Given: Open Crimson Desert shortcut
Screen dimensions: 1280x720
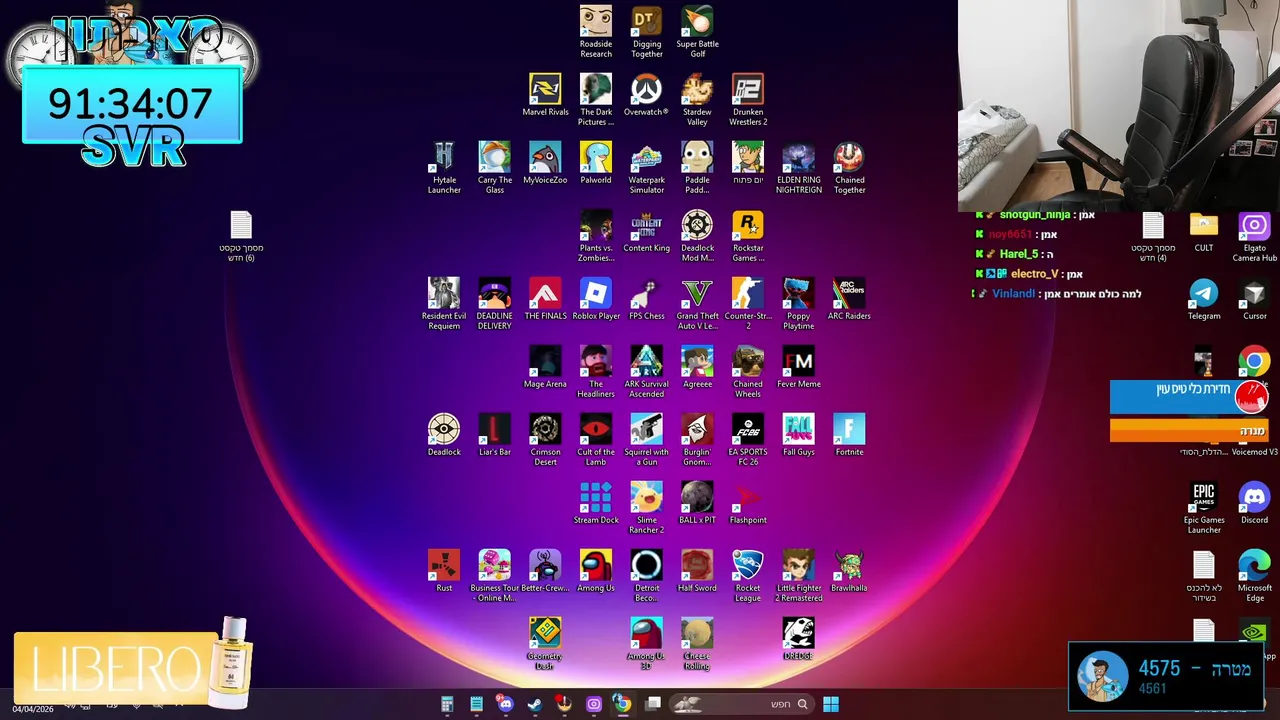Looking at the screenshot, I should coord(545,440).
